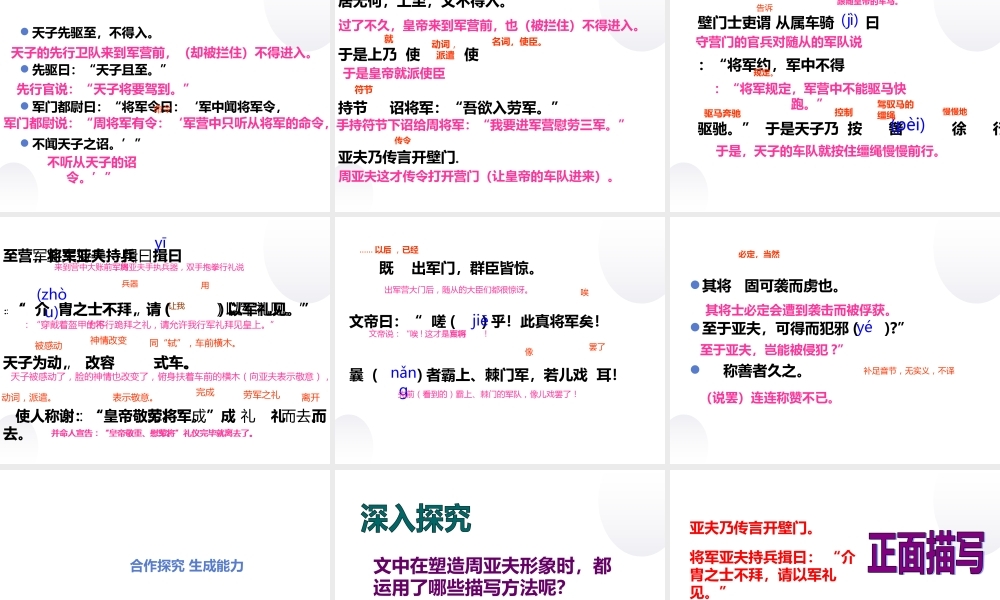Select translation 至于亚夫，岂能被侵犯？

pos(772,349)
